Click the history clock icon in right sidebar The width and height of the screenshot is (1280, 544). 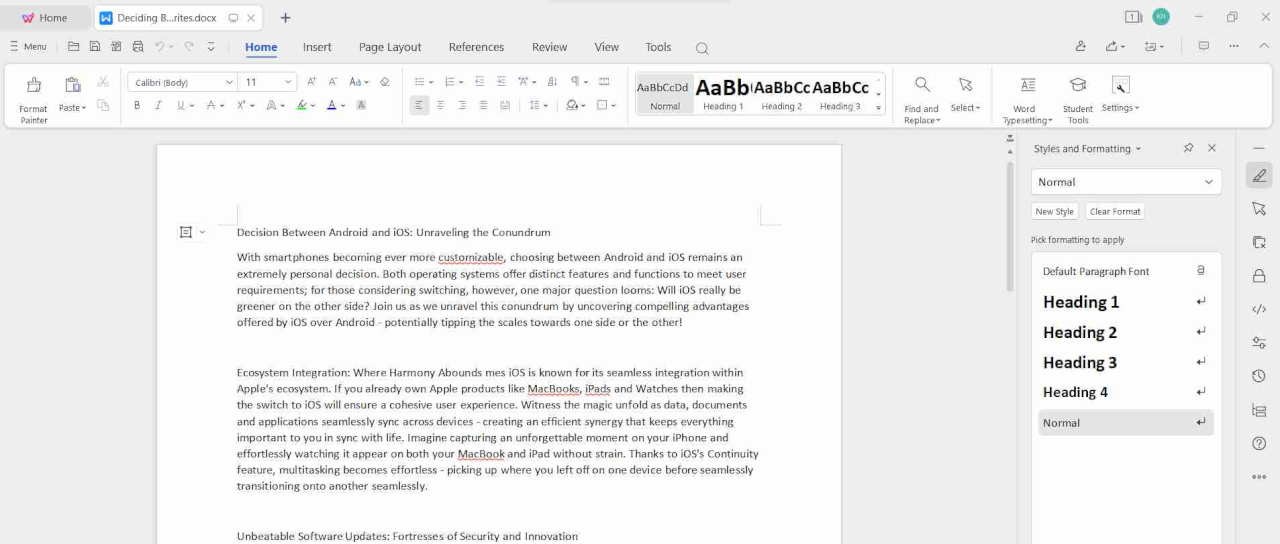coord(1259,376)
